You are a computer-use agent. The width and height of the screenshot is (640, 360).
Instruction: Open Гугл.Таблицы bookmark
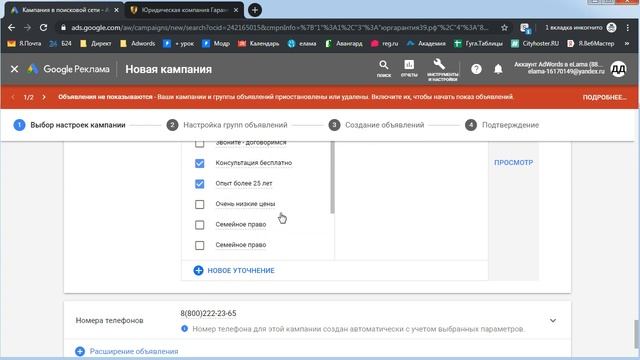click(478, 43)
